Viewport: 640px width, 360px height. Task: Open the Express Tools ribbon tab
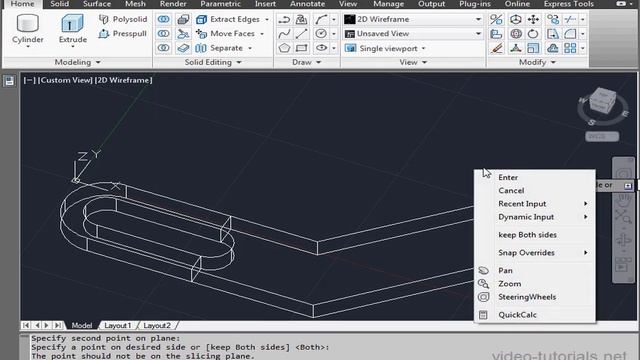569,4
